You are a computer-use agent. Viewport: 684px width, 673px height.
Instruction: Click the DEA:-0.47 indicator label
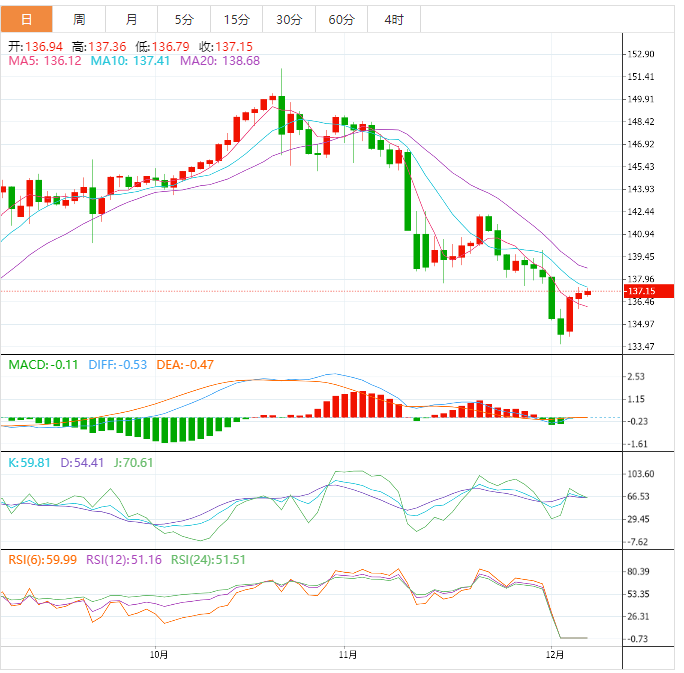[x=185, y=365]
